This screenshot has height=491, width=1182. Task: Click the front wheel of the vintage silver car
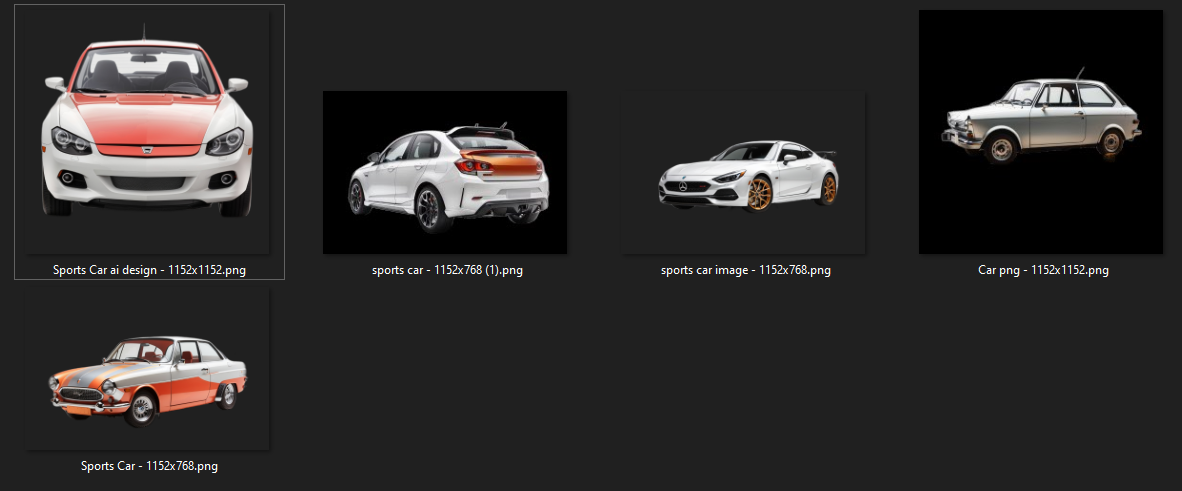999,150
